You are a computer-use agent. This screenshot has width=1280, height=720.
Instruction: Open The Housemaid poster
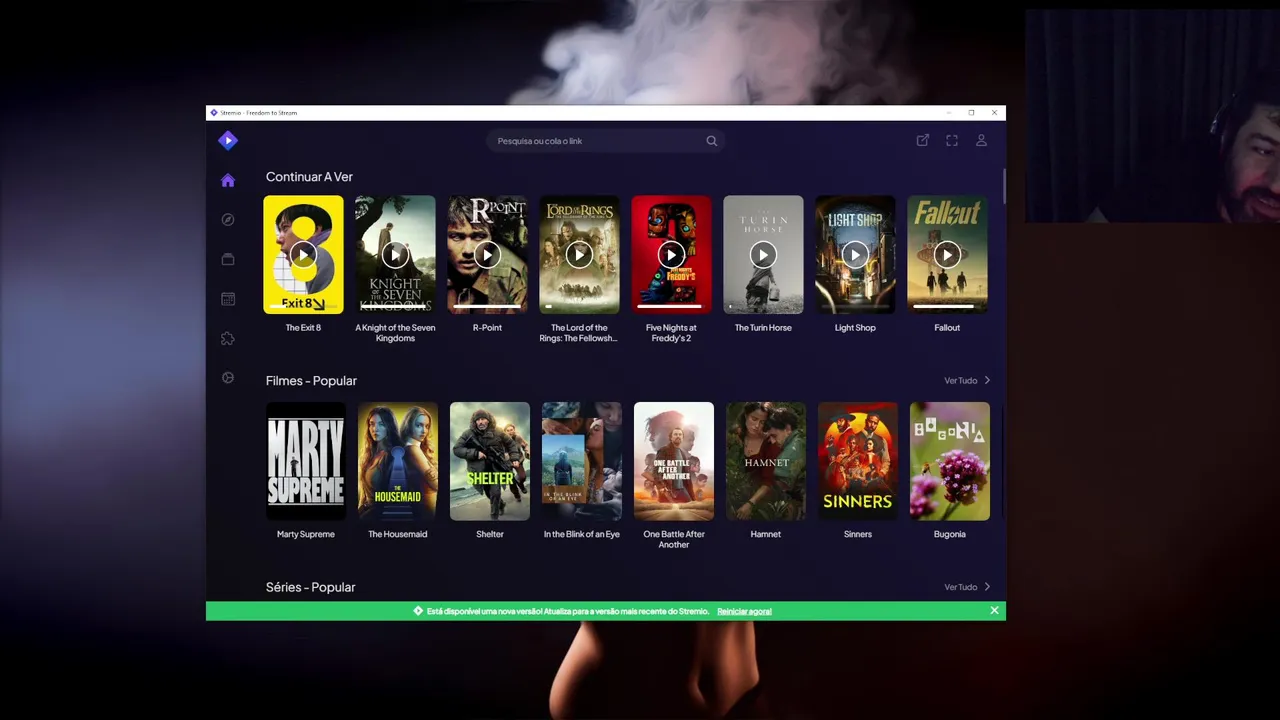398,461
